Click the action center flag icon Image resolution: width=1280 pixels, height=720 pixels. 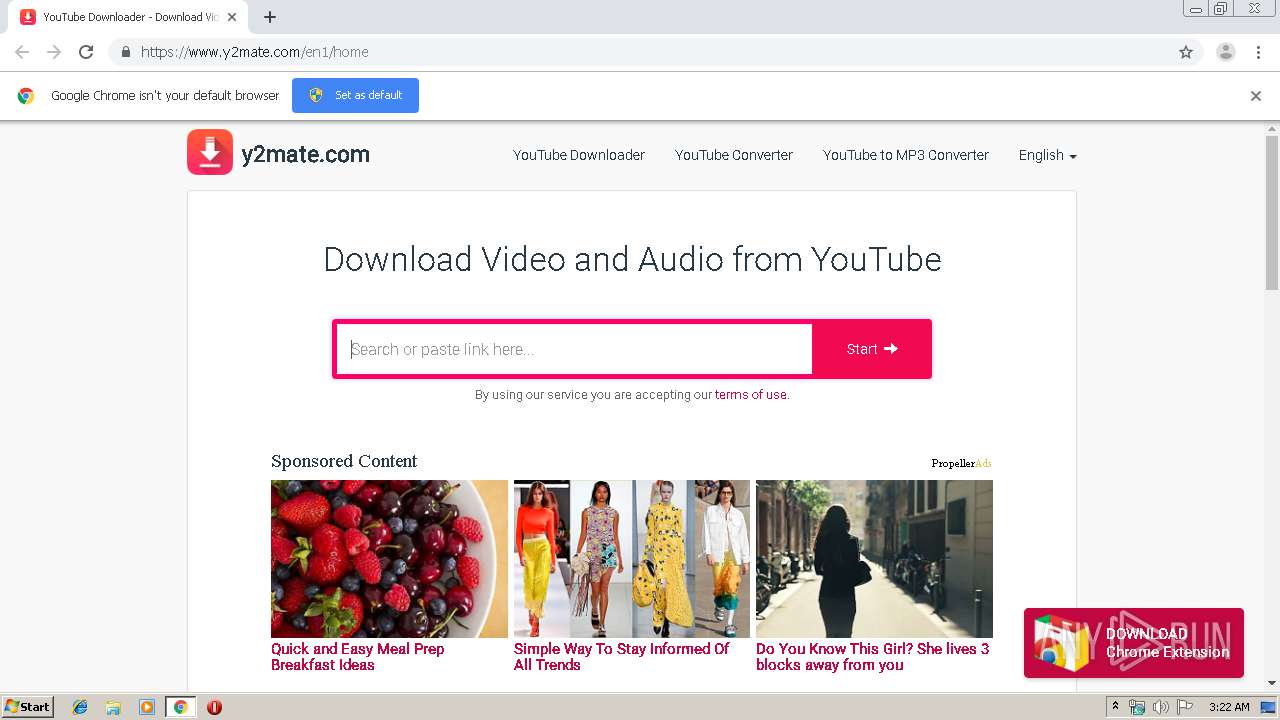pos(1185,707)
